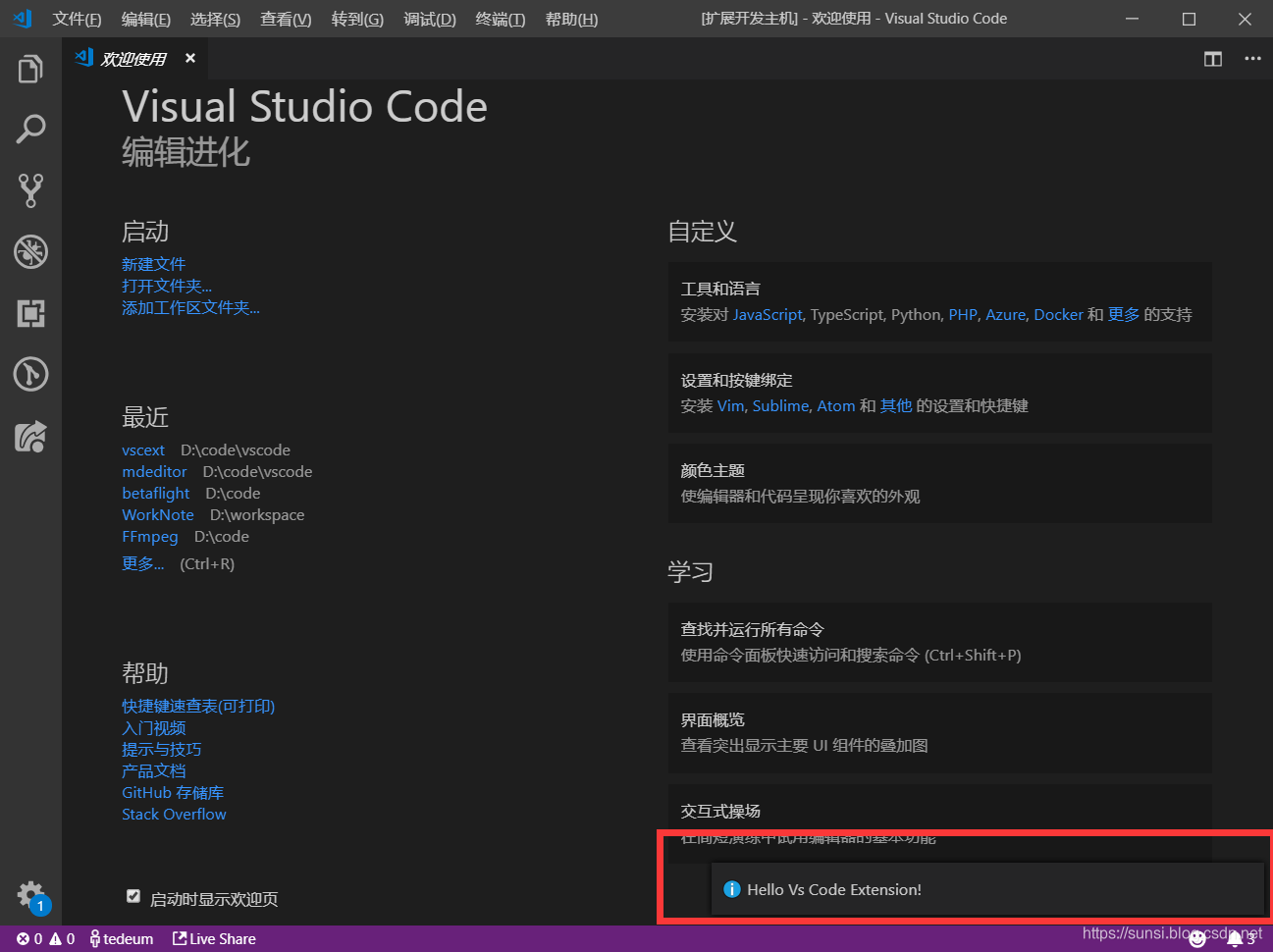The height and width of the screenshot is (952, 1273).
Task: Open 快捷键速查表(可打印) link
Action: tap(198, 706)
